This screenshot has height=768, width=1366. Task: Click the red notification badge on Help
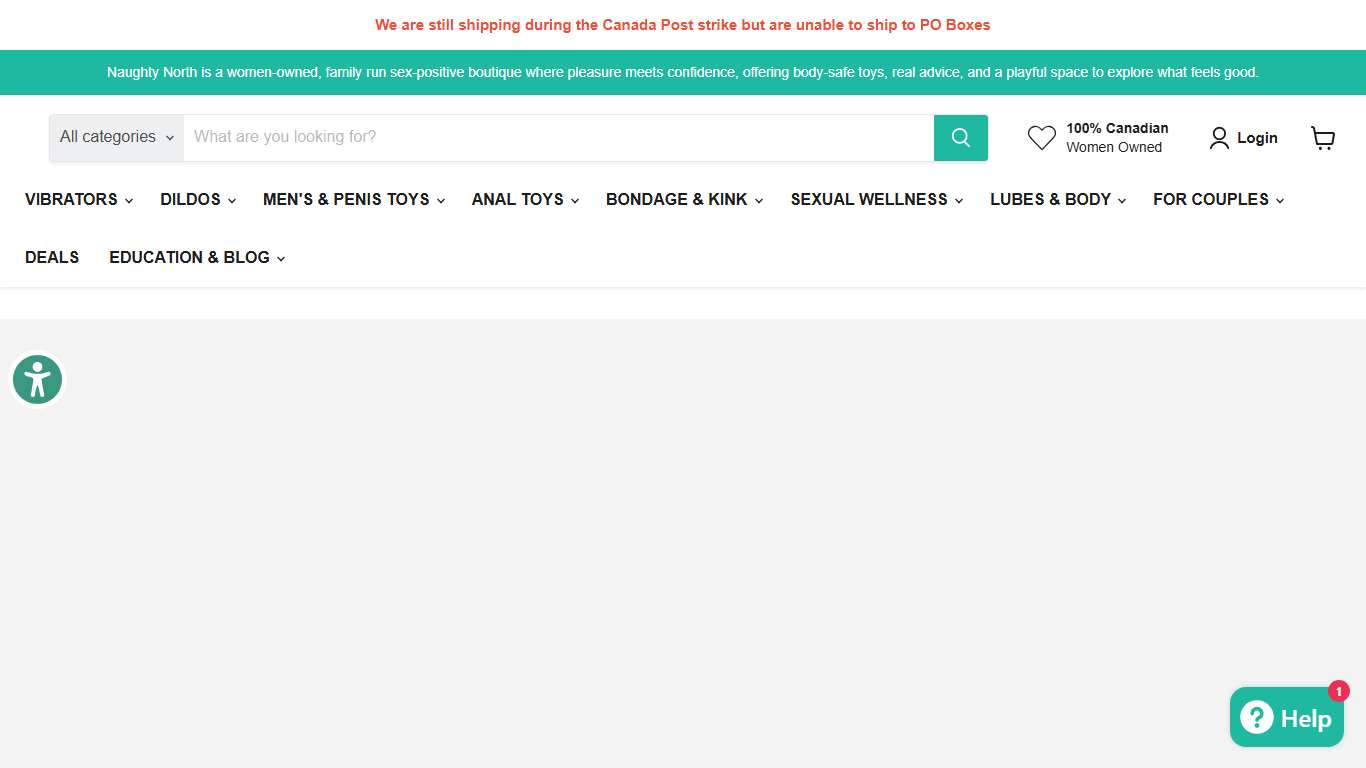click(x=1338, y=691)
